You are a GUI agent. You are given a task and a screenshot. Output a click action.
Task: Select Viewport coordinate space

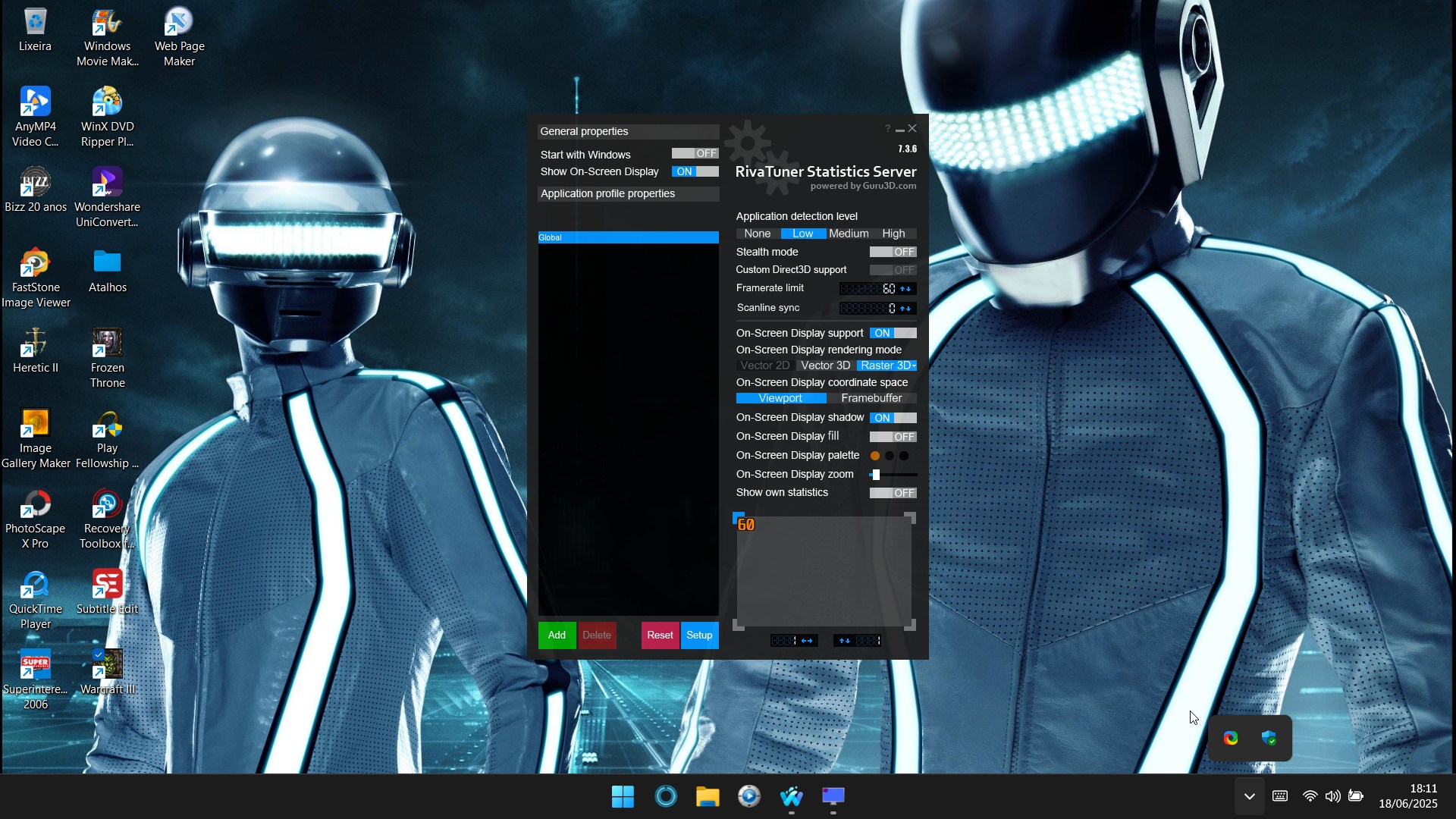781,398
